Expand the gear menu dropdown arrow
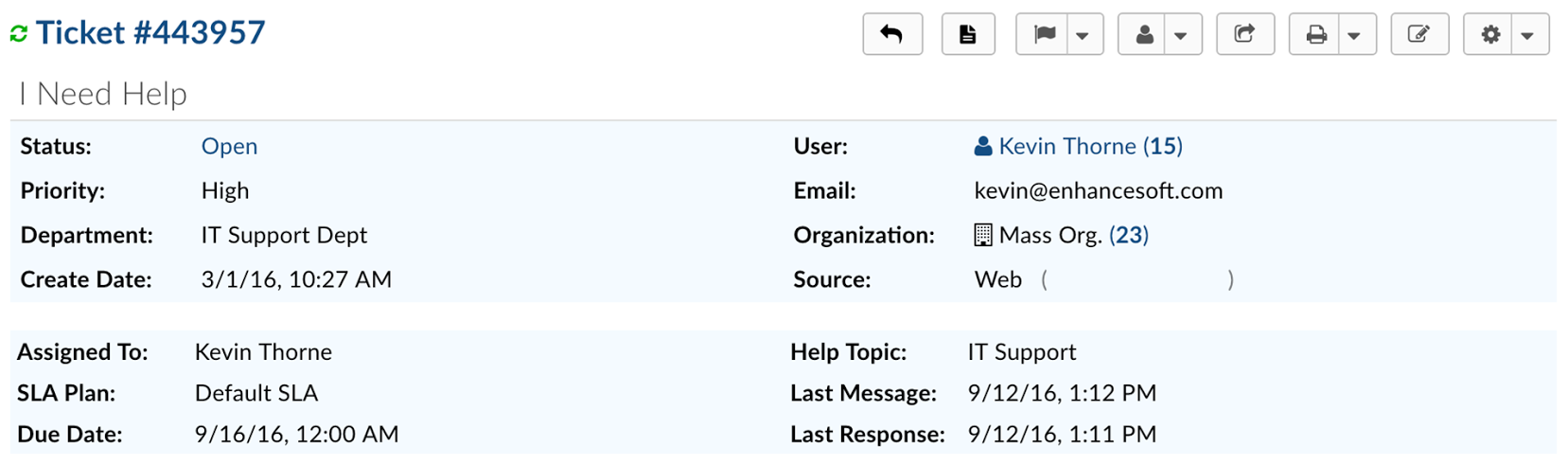 pyautogui.click(x=1527, y=36)
